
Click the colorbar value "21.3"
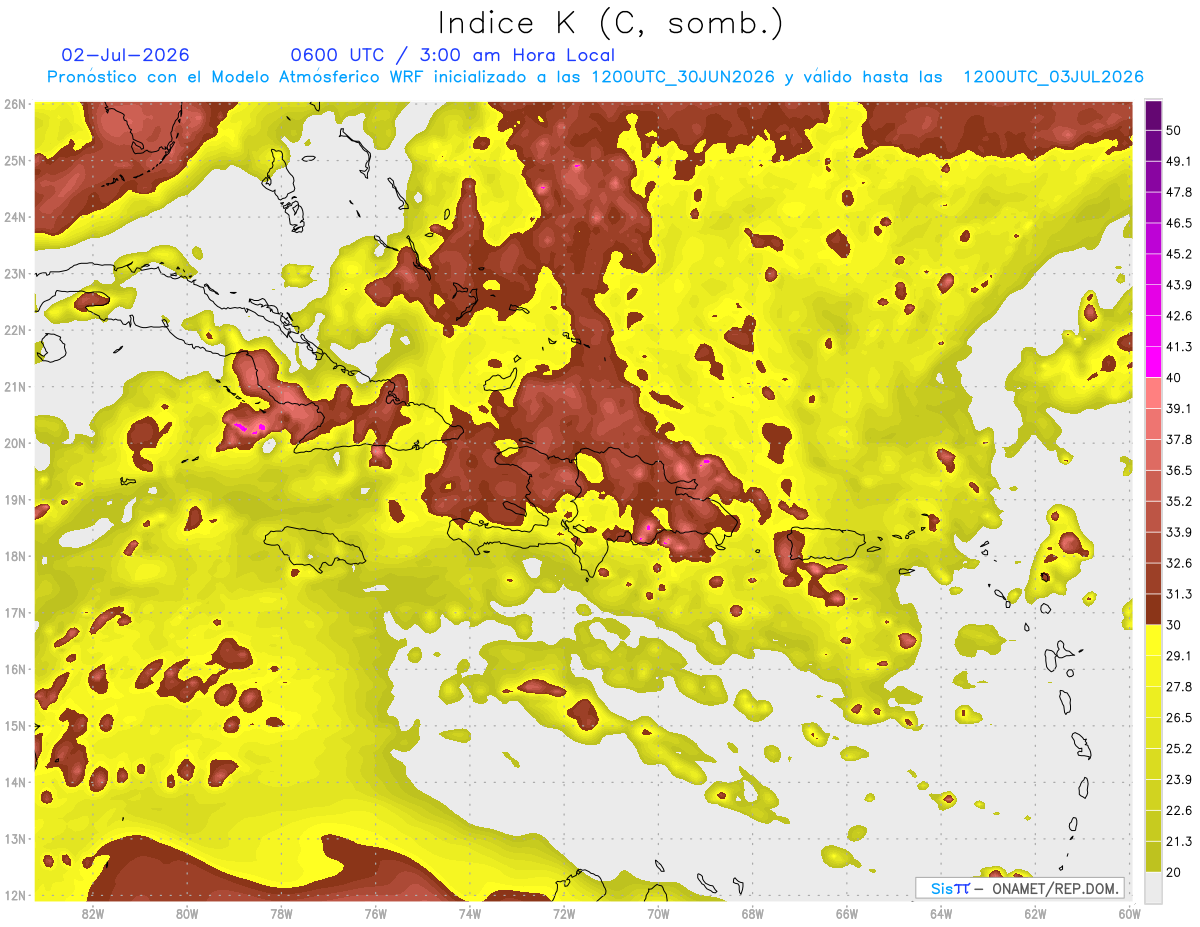pos(1179,841)
